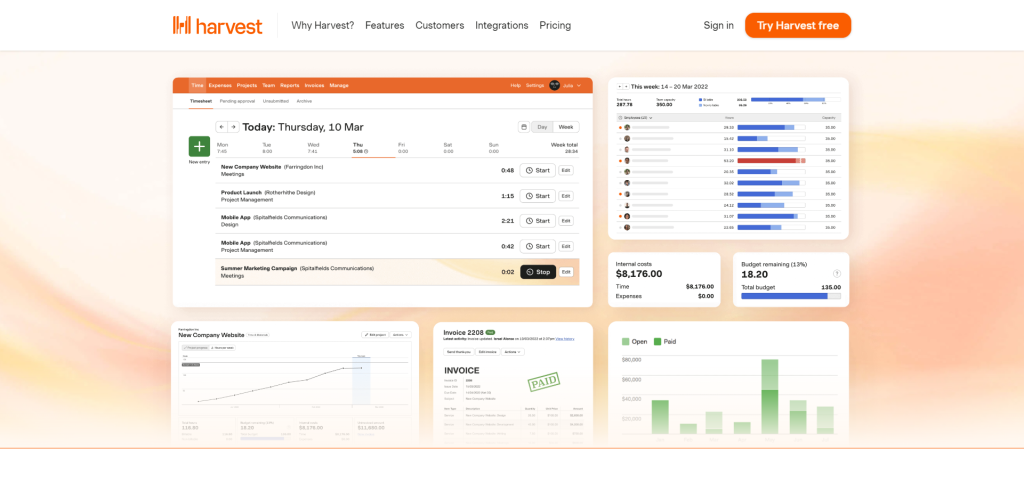Go to the previous day with left arrow
The image size is (1024, 491).
(x=221, y=127)
